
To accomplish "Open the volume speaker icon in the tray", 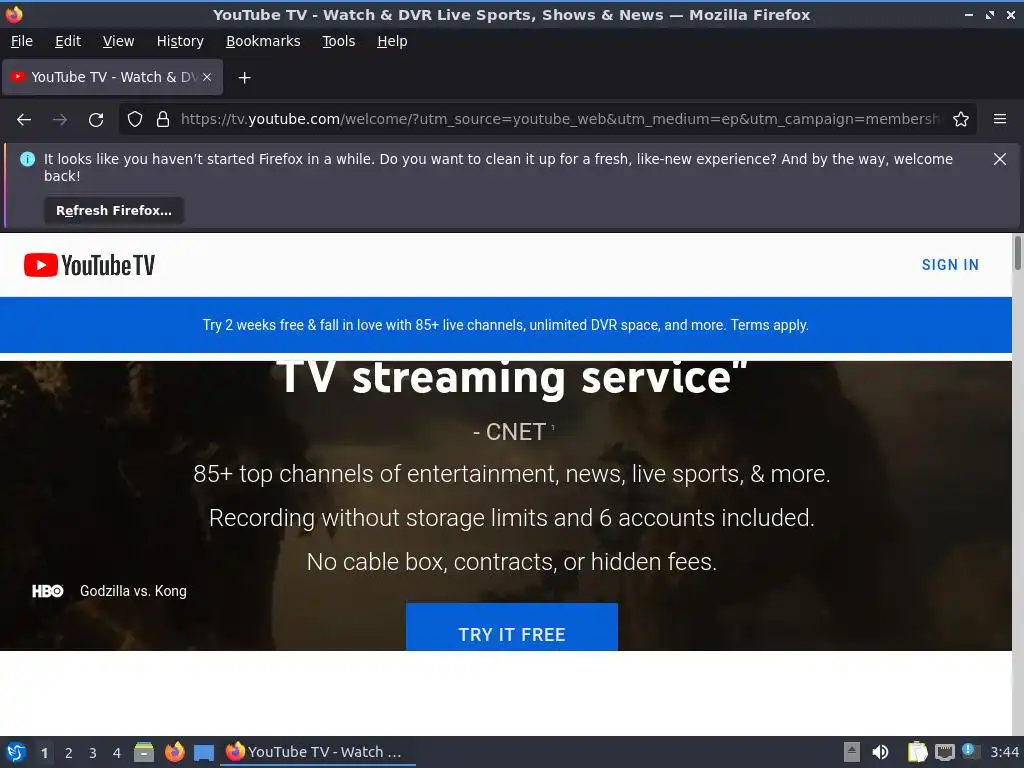I will coord(880,752).
